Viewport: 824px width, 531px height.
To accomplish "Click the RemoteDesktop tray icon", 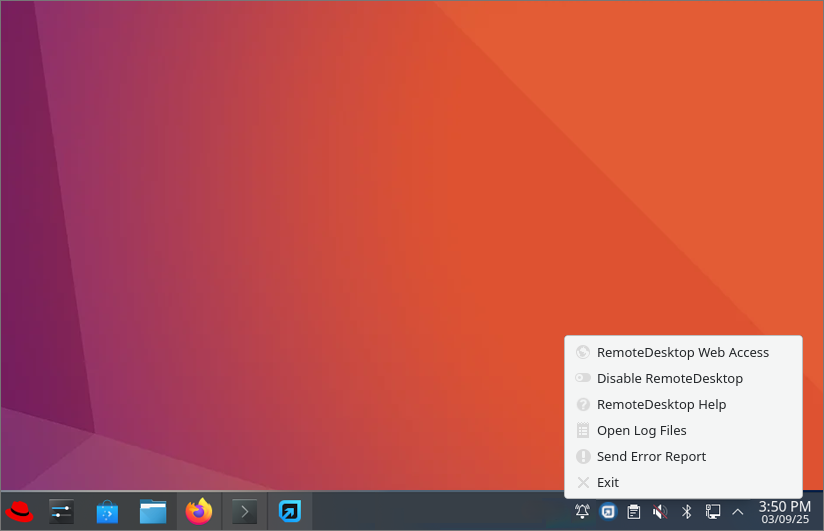I will (607, 512).
